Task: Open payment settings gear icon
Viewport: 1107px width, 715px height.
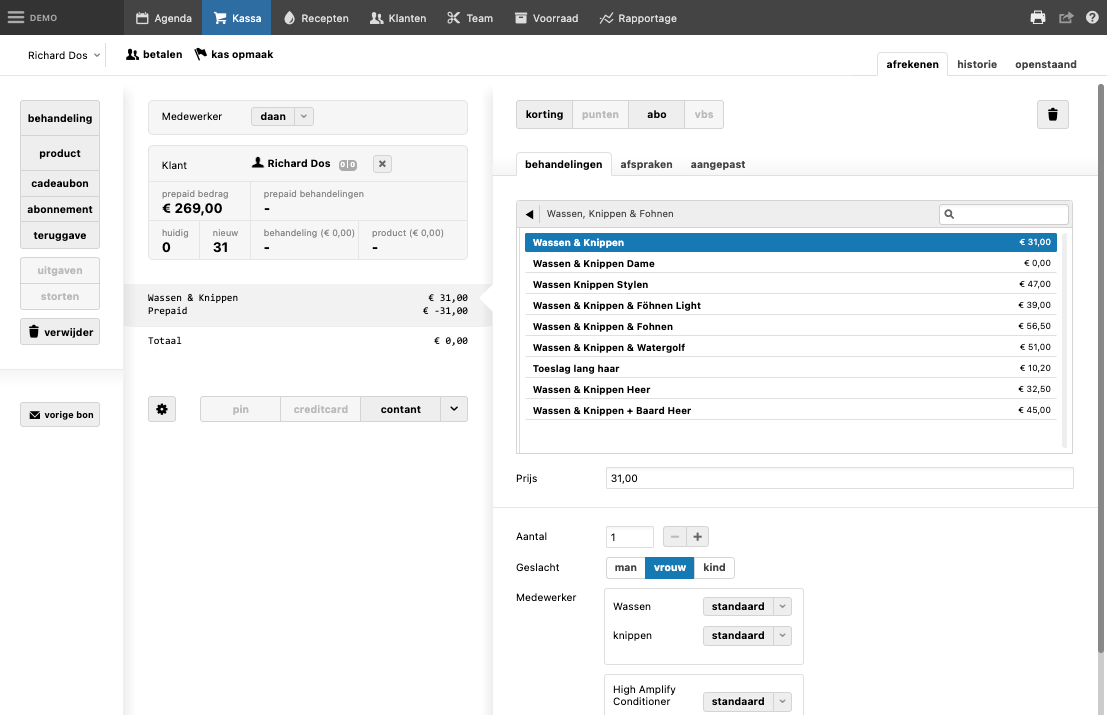Action: coord(162,409)
